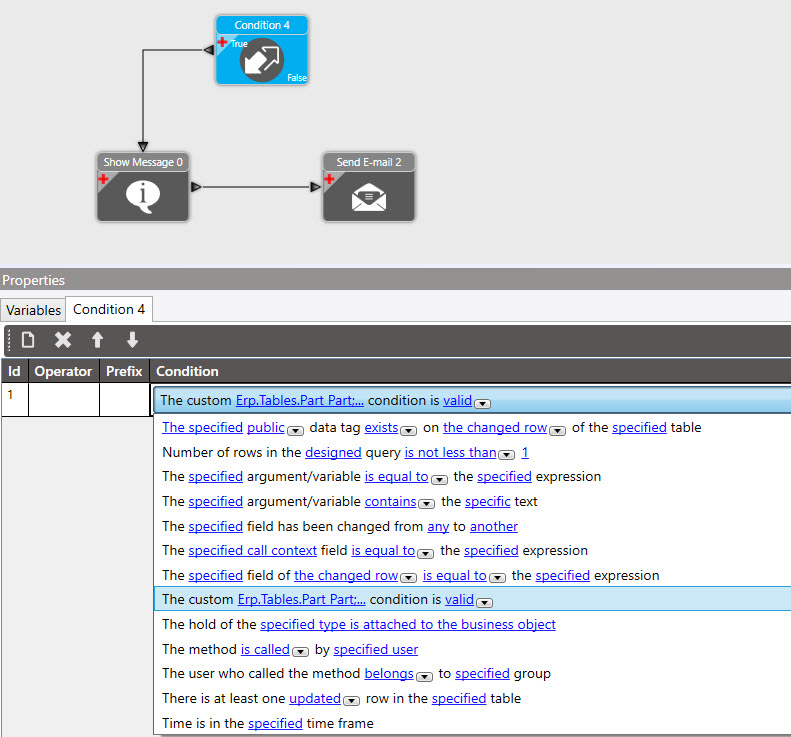Switch to the Variables tab
This screenshot has height=737, width=791.
(x=33, y=310)
